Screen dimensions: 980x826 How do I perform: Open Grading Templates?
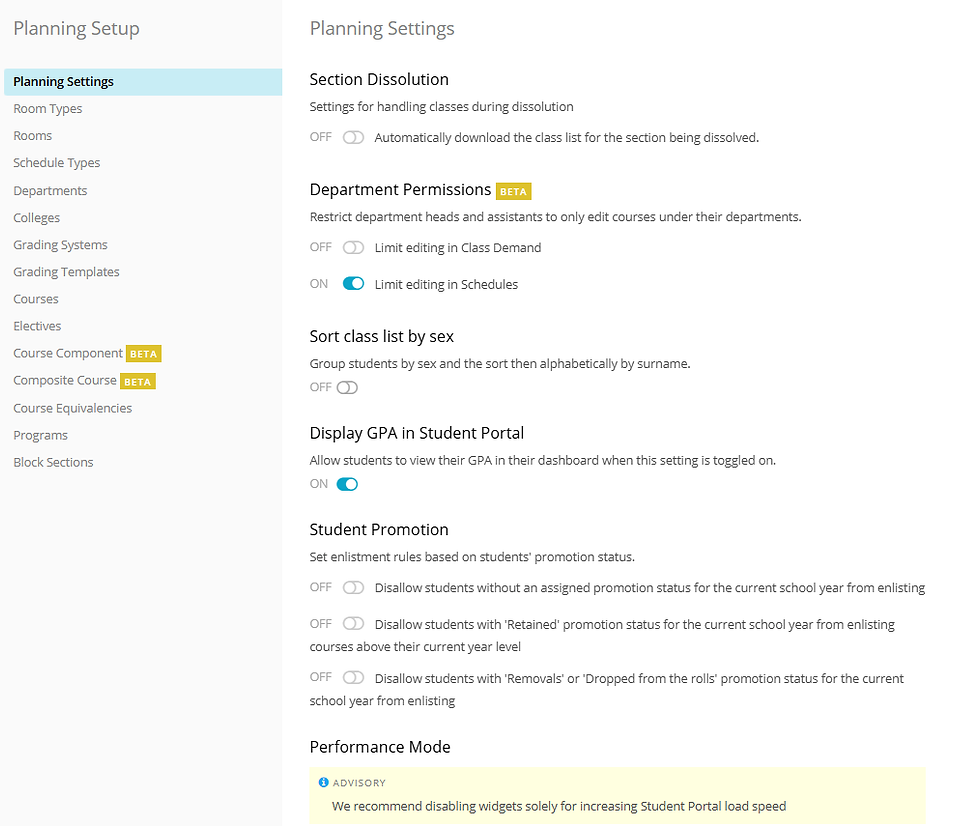66,272
